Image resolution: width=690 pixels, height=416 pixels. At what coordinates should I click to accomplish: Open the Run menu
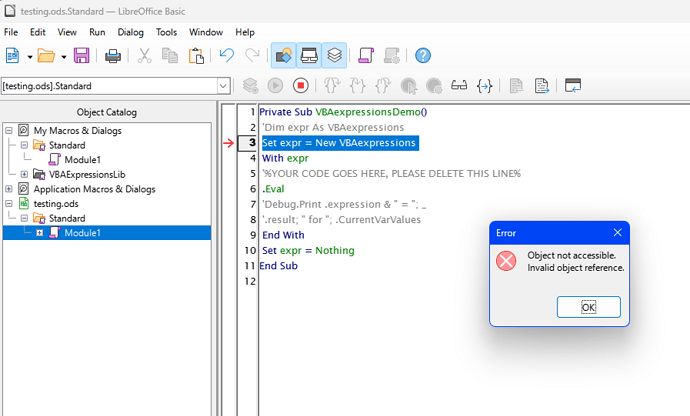pos(97,32)
